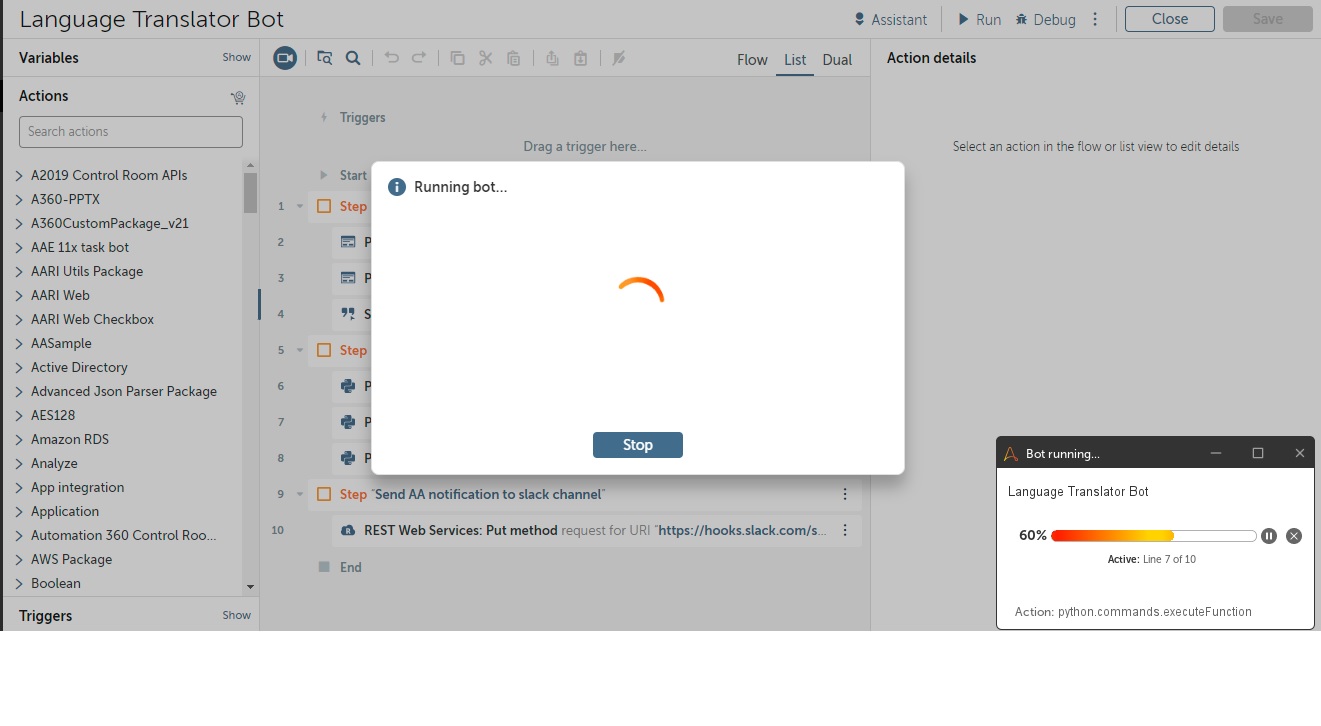1321x726 pixels.
Task: Click the Triggers lightning bolt icon
Action: tap(323, 117)
